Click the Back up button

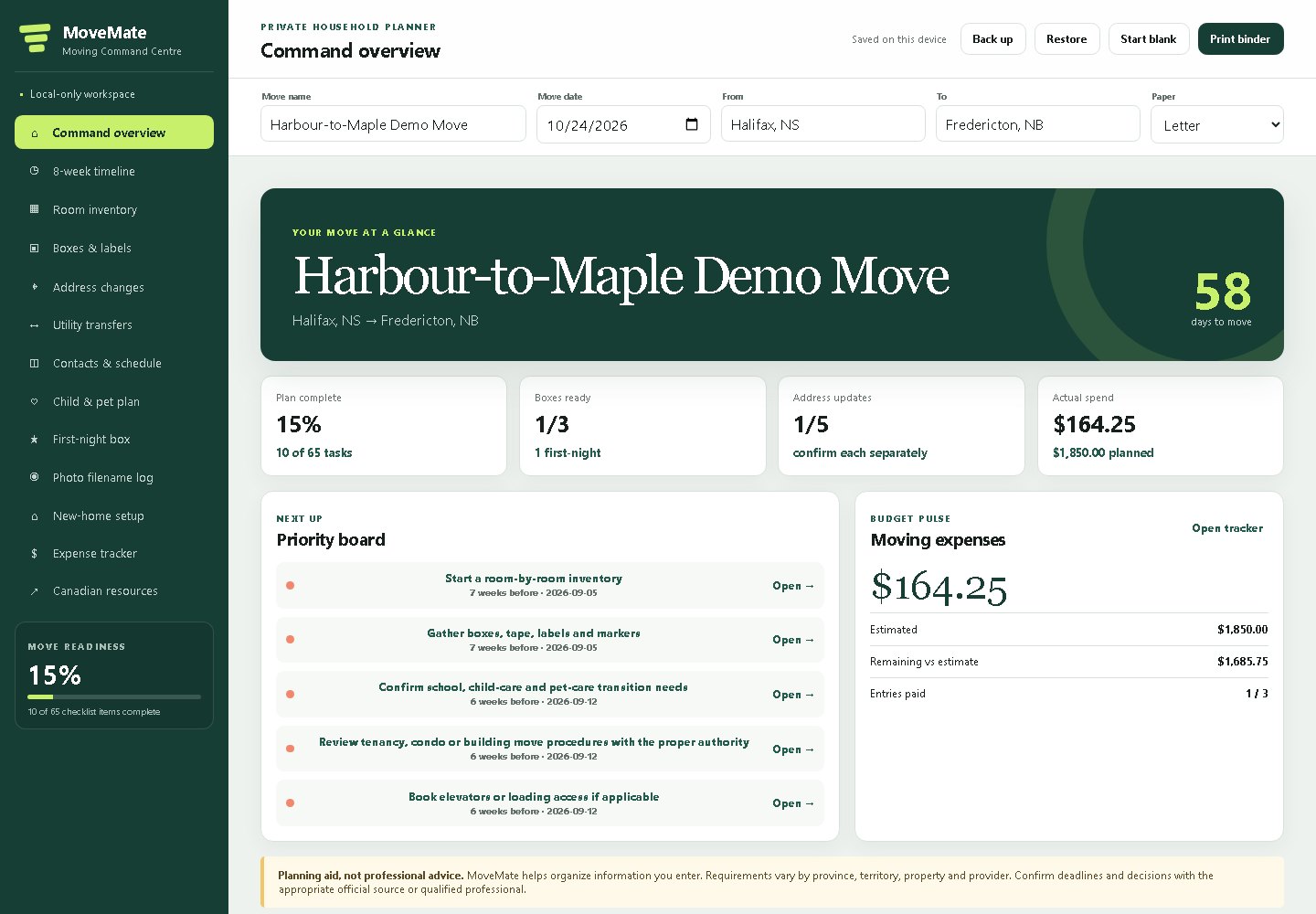992,39
